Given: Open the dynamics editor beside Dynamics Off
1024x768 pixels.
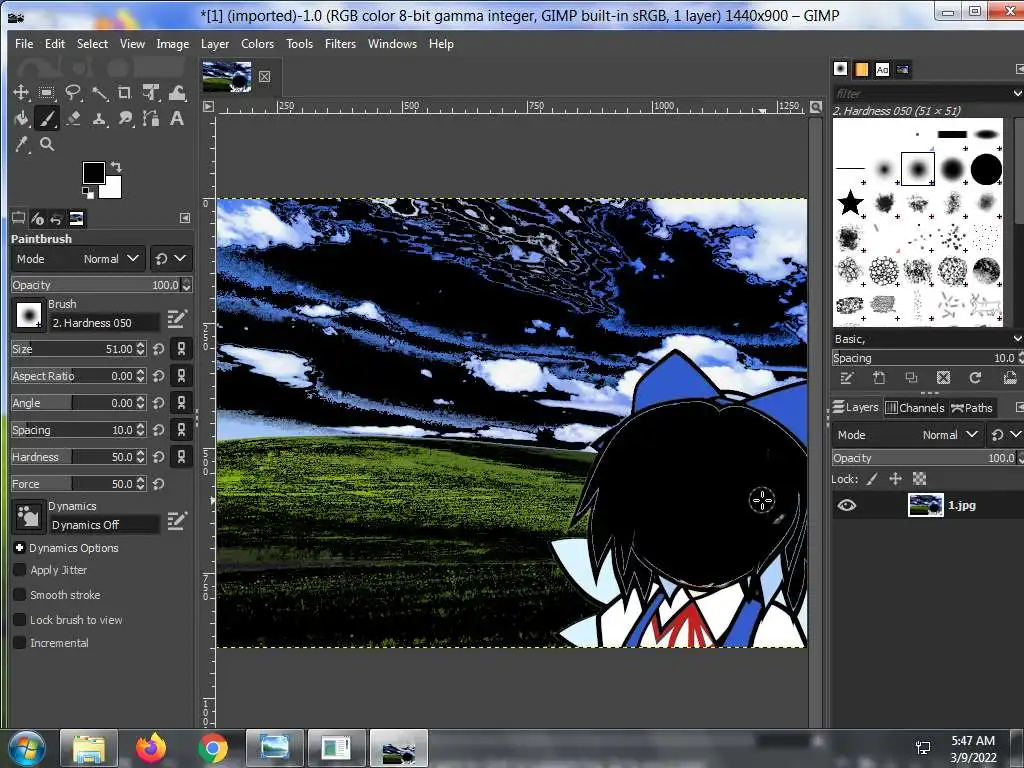Looking at the screenshot, I should [177, 520].
